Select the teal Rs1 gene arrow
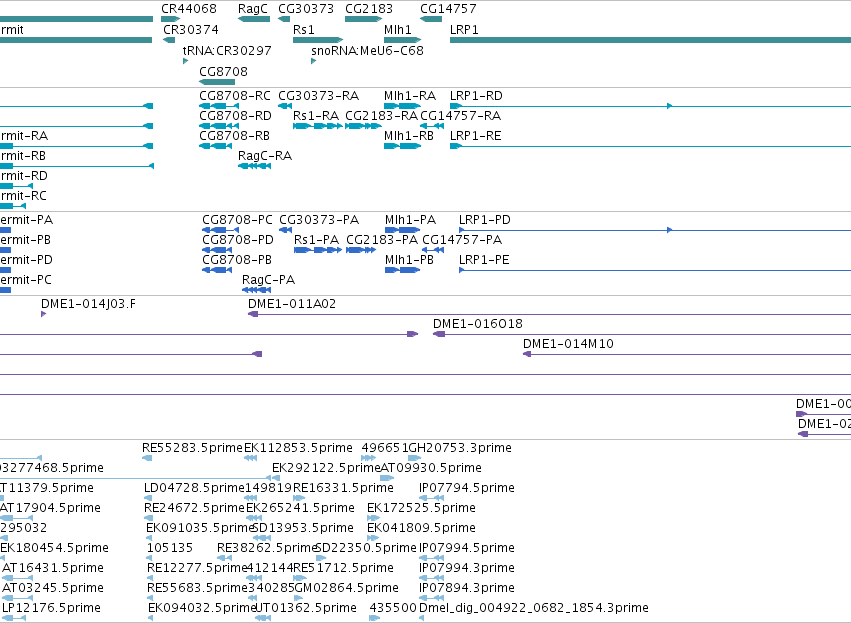The image size is (851, 623). point(318,40)
